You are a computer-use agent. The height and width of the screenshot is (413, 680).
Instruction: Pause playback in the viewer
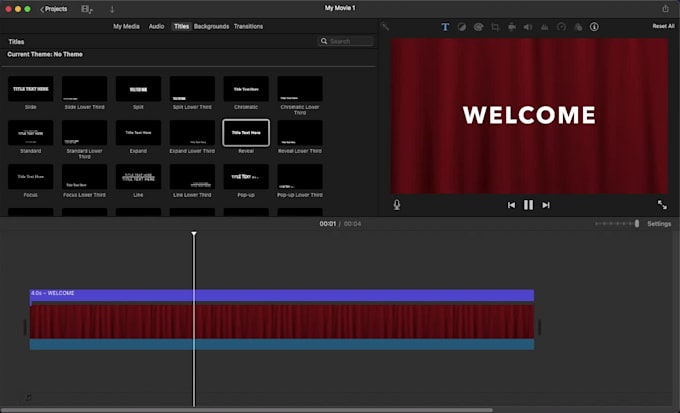click(x=528, y=205)
